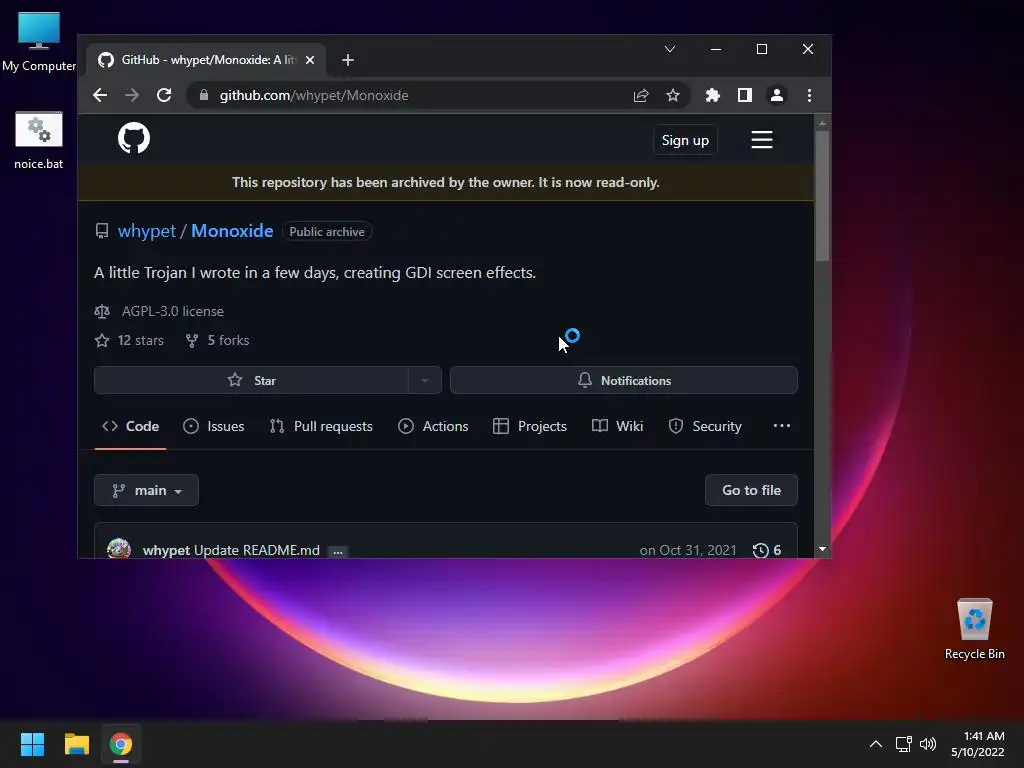The width and height of the screenshot is (1024, 768).
Task: Click the Sign up button
Action: (685, 140)
